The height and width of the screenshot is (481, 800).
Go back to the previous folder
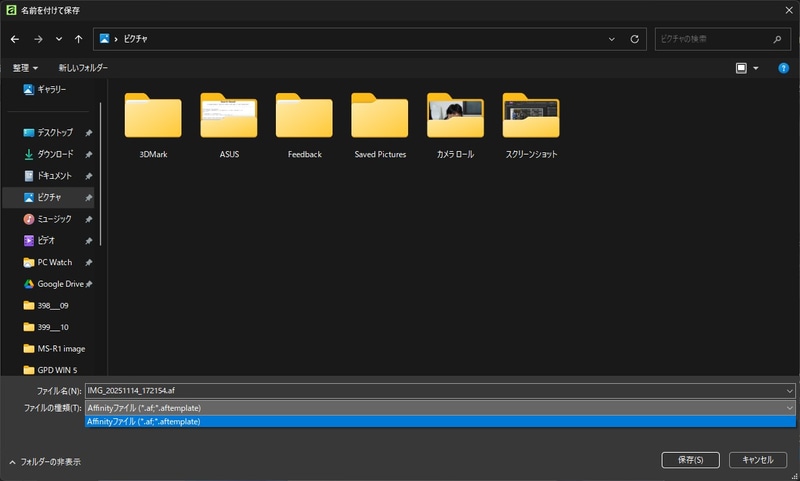pos(15,39)
